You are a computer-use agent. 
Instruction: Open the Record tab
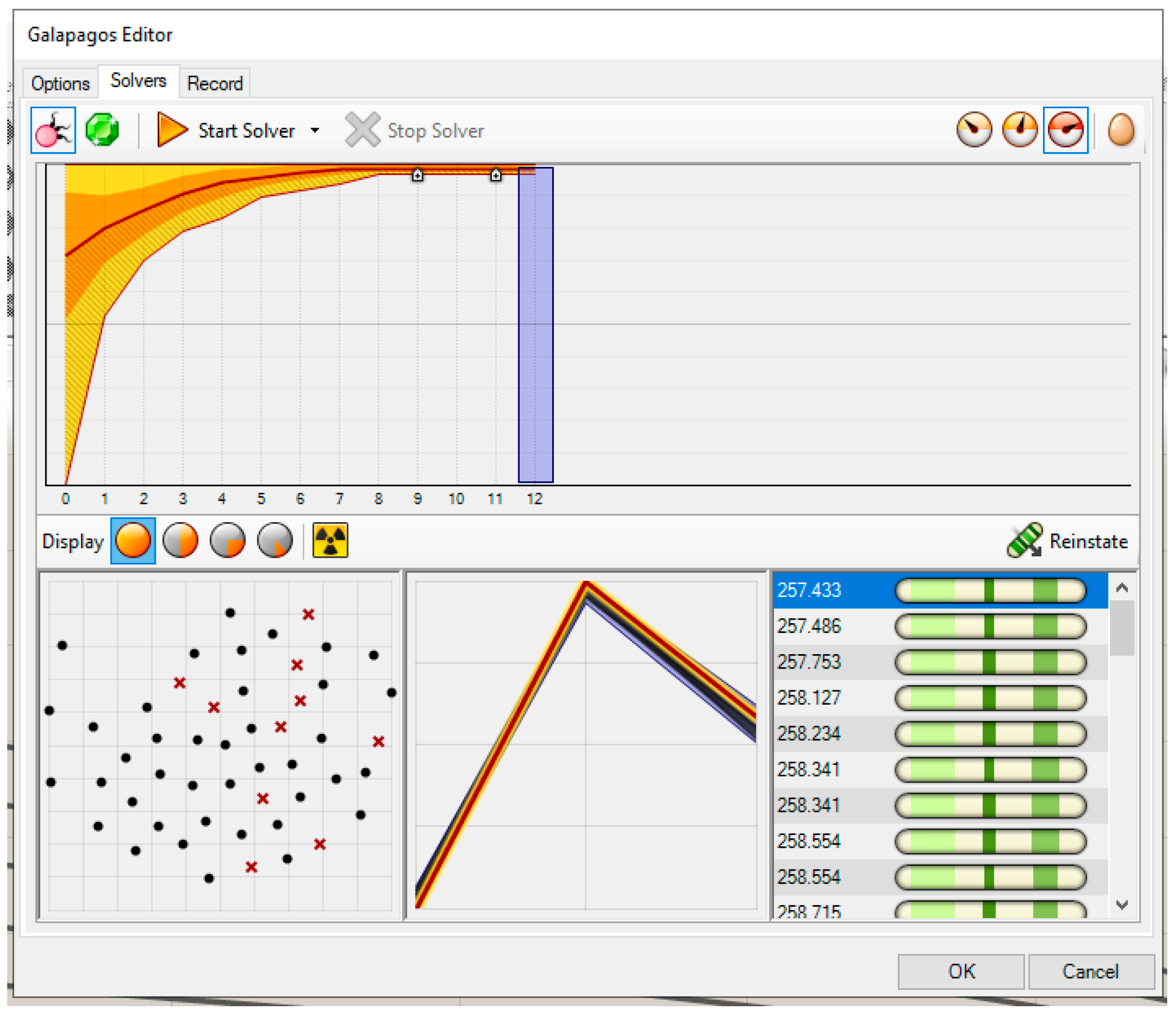pos(214,84)
